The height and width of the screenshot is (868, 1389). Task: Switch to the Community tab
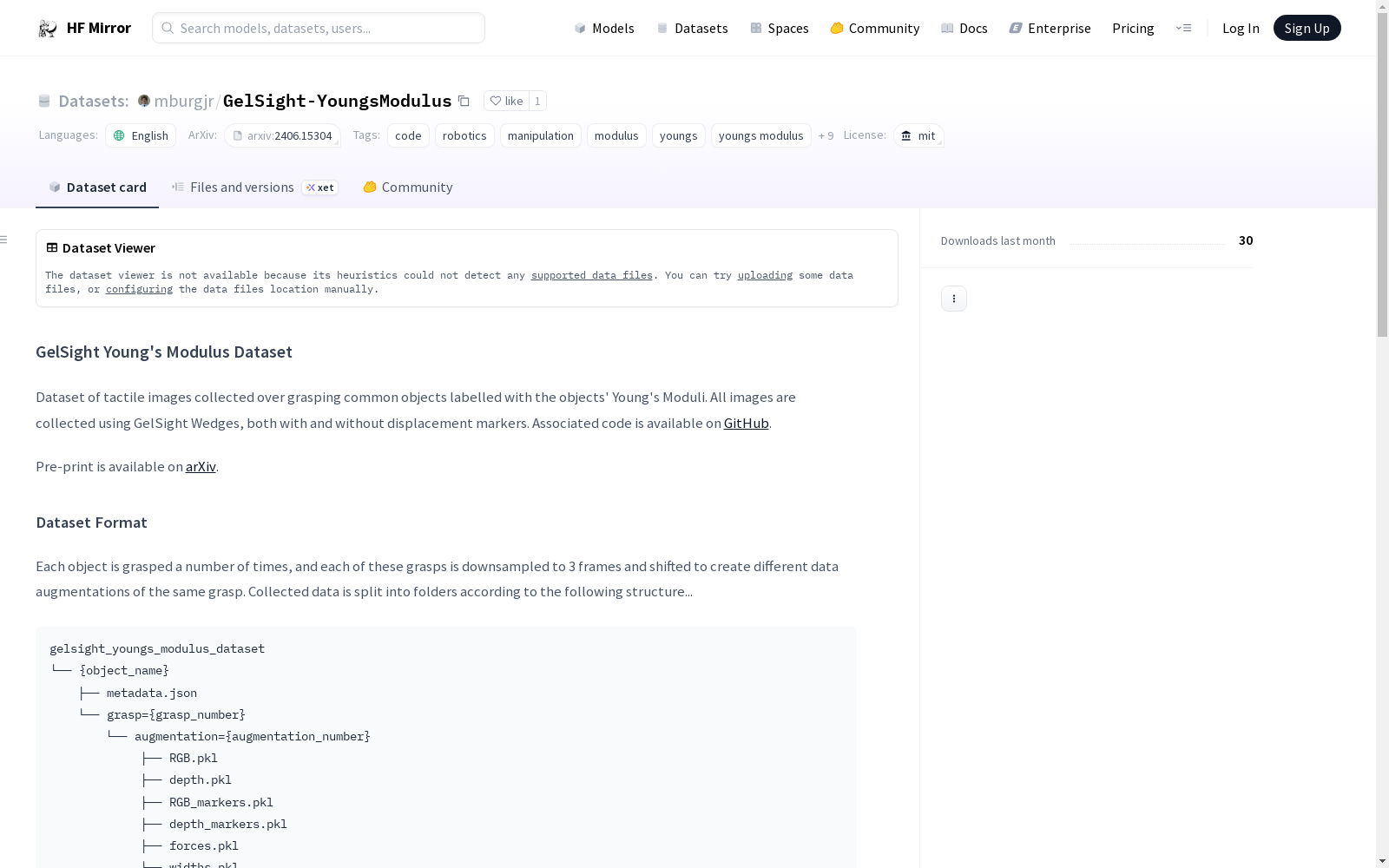point(407,187)
